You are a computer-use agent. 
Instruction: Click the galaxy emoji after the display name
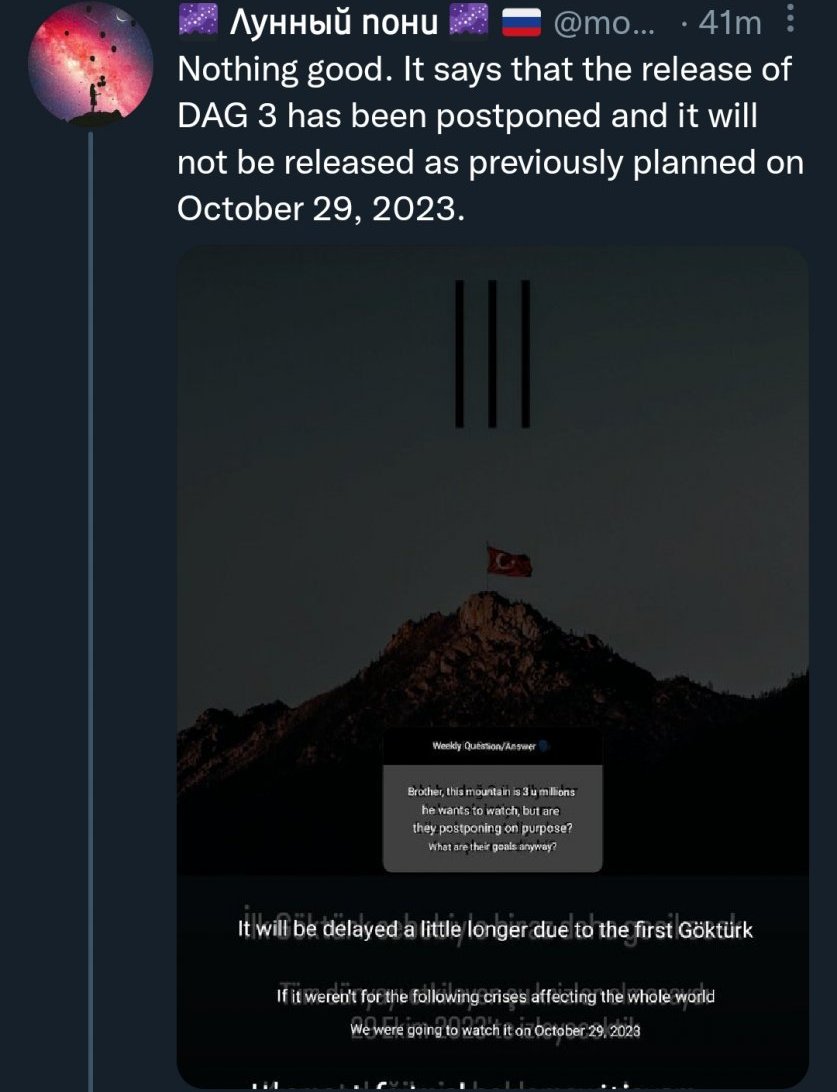tap(468, 21)
